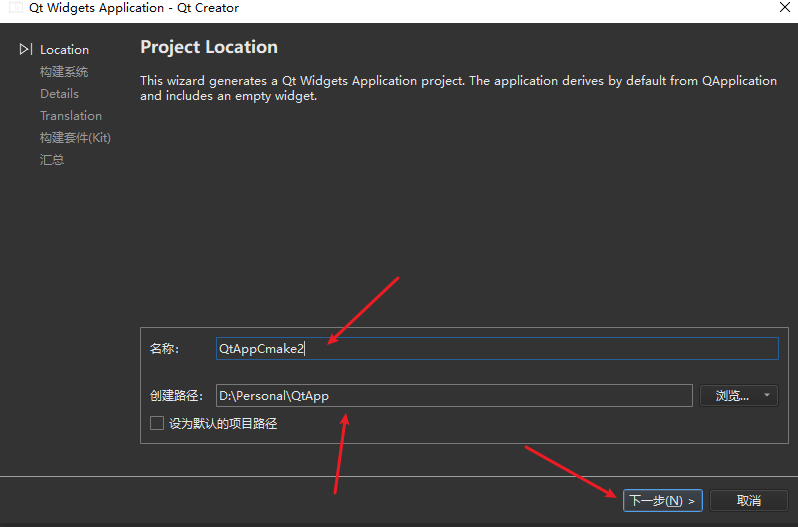Go to the Translation wizard step
This screenshot has height=527, width=798.
click(x=70, y=115)
